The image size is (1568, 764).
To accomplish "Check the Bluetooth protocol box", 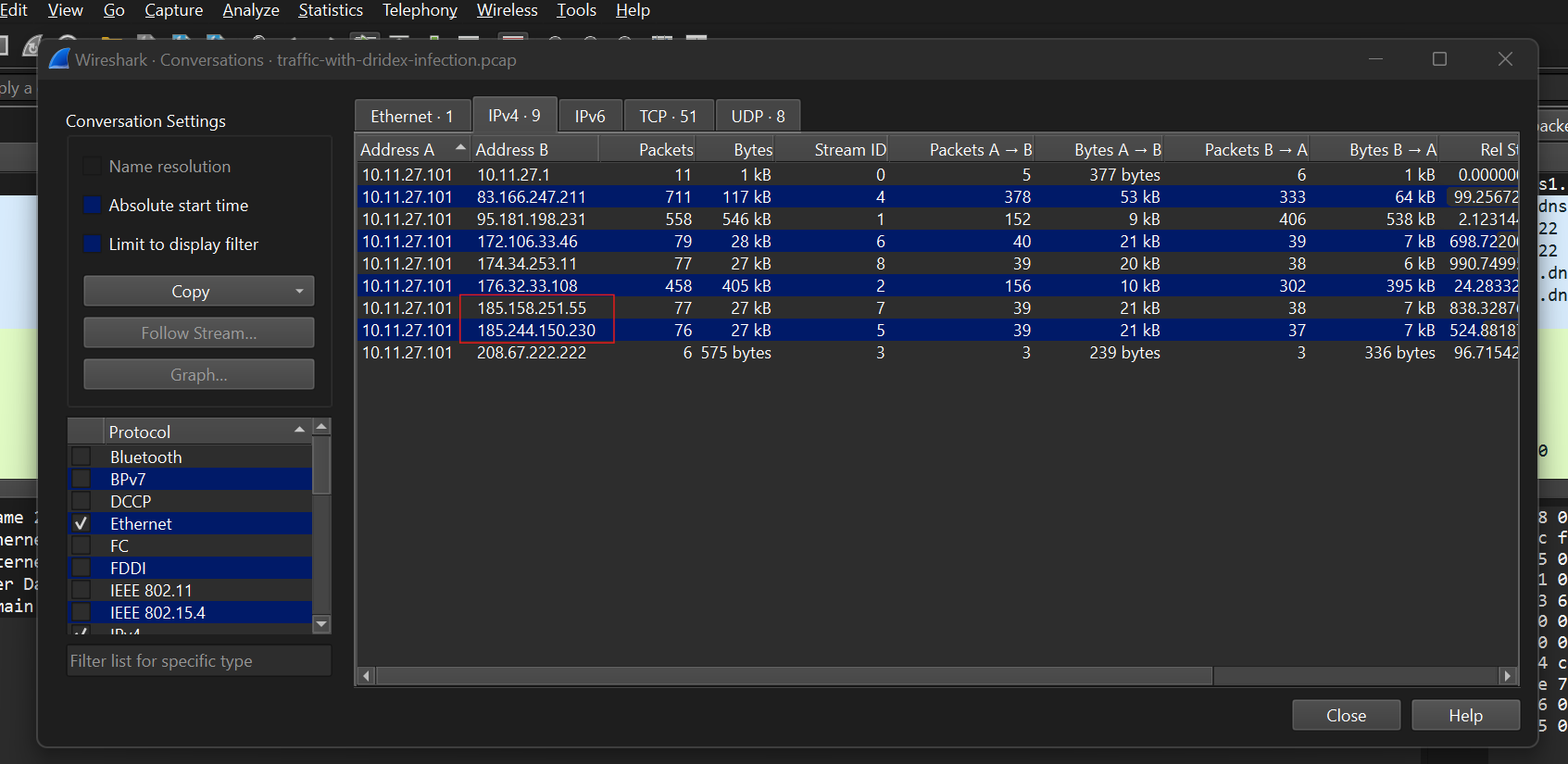I will (x=82, y=457).
